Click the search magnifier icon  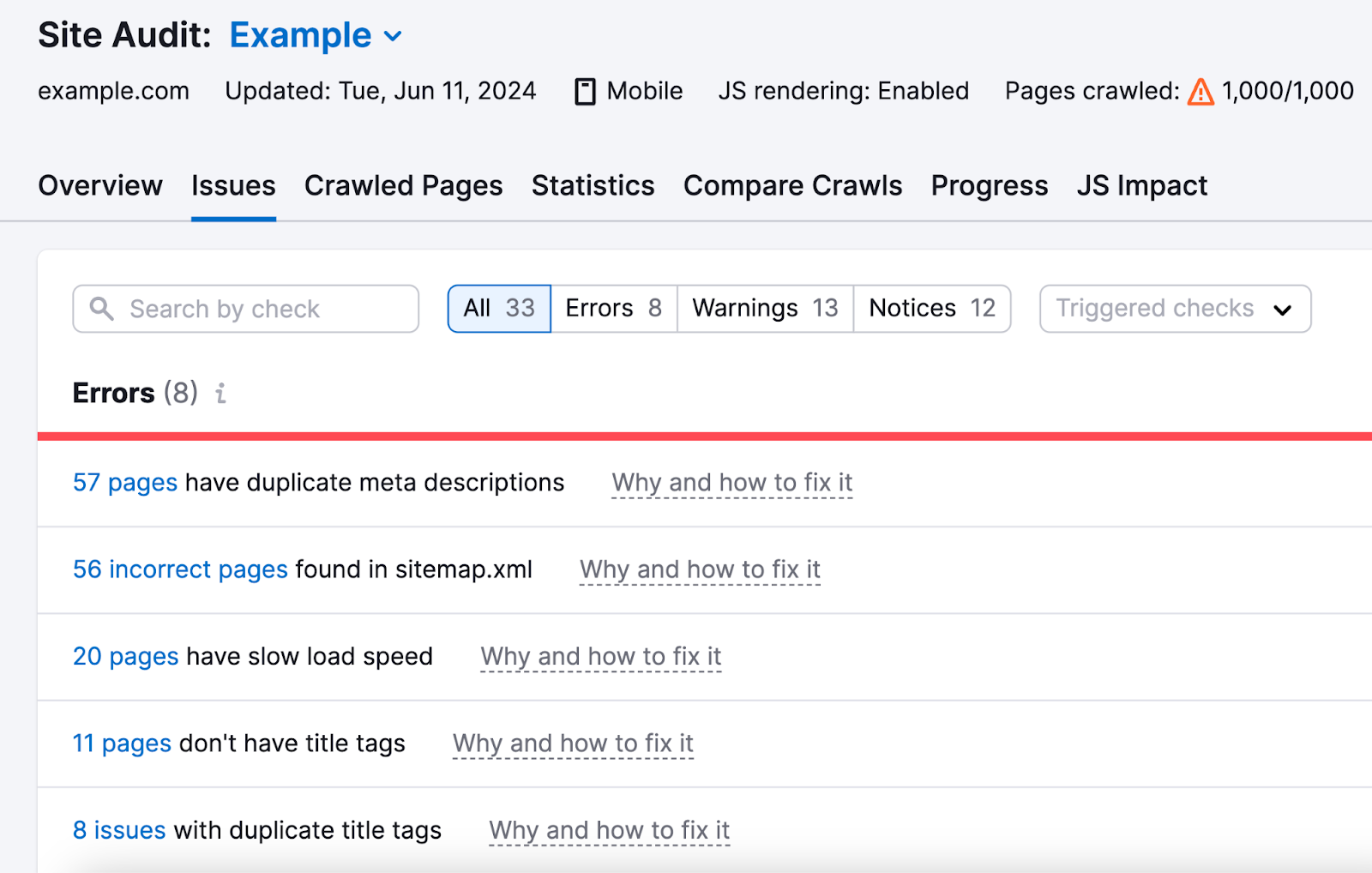point(102,309)
